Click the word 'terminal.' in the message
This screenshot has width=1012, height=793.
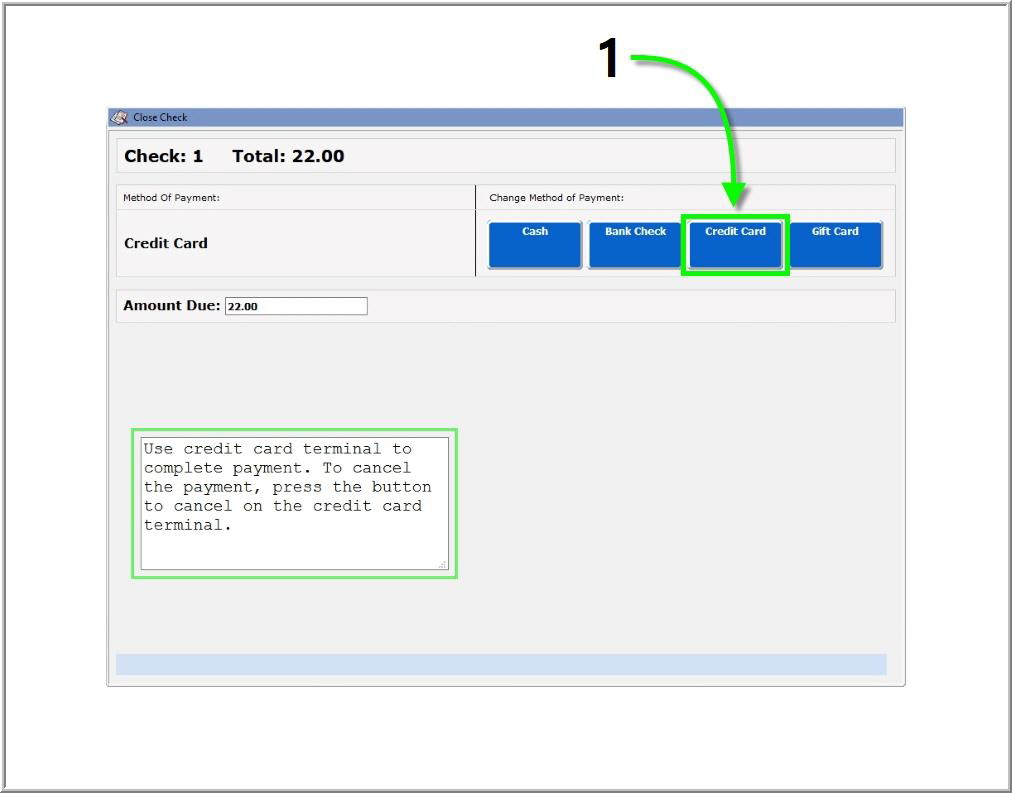point(187,525)
